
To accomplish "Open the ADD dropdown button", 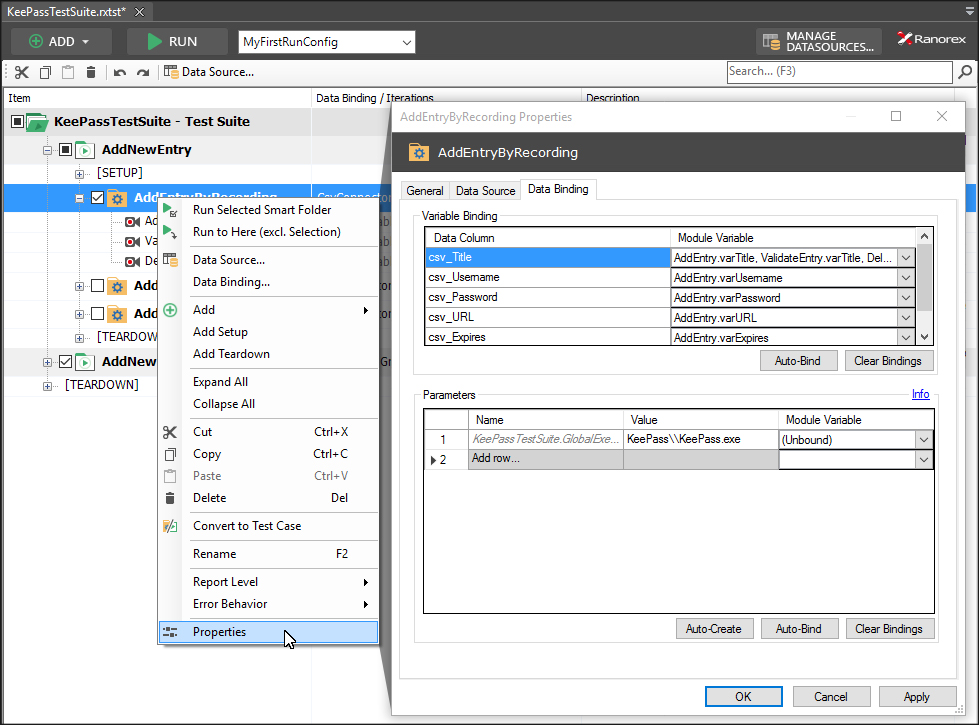I will pos(61,41).
